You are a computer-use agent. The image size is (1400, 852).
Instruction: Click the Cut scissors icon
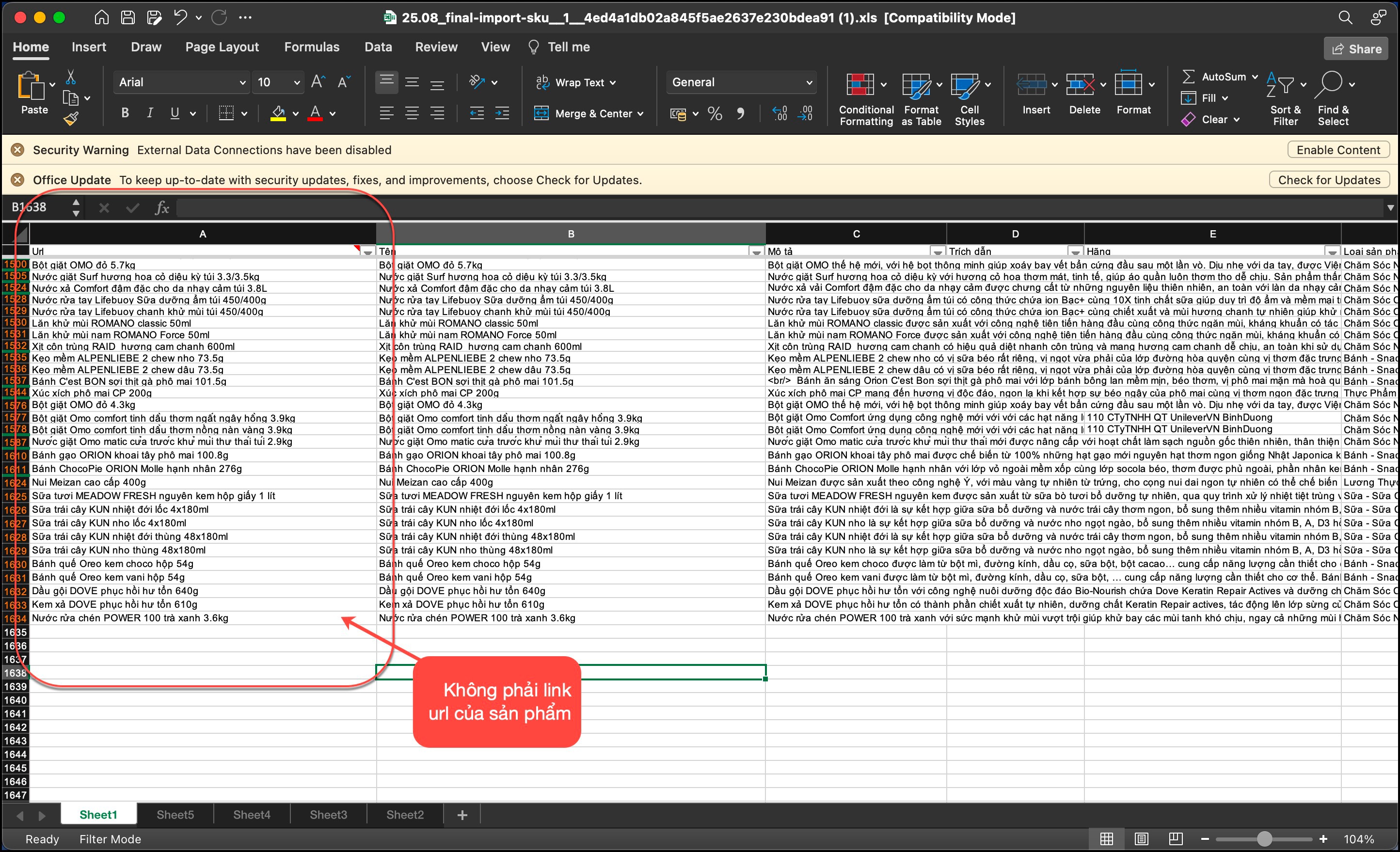click(71, 77)
